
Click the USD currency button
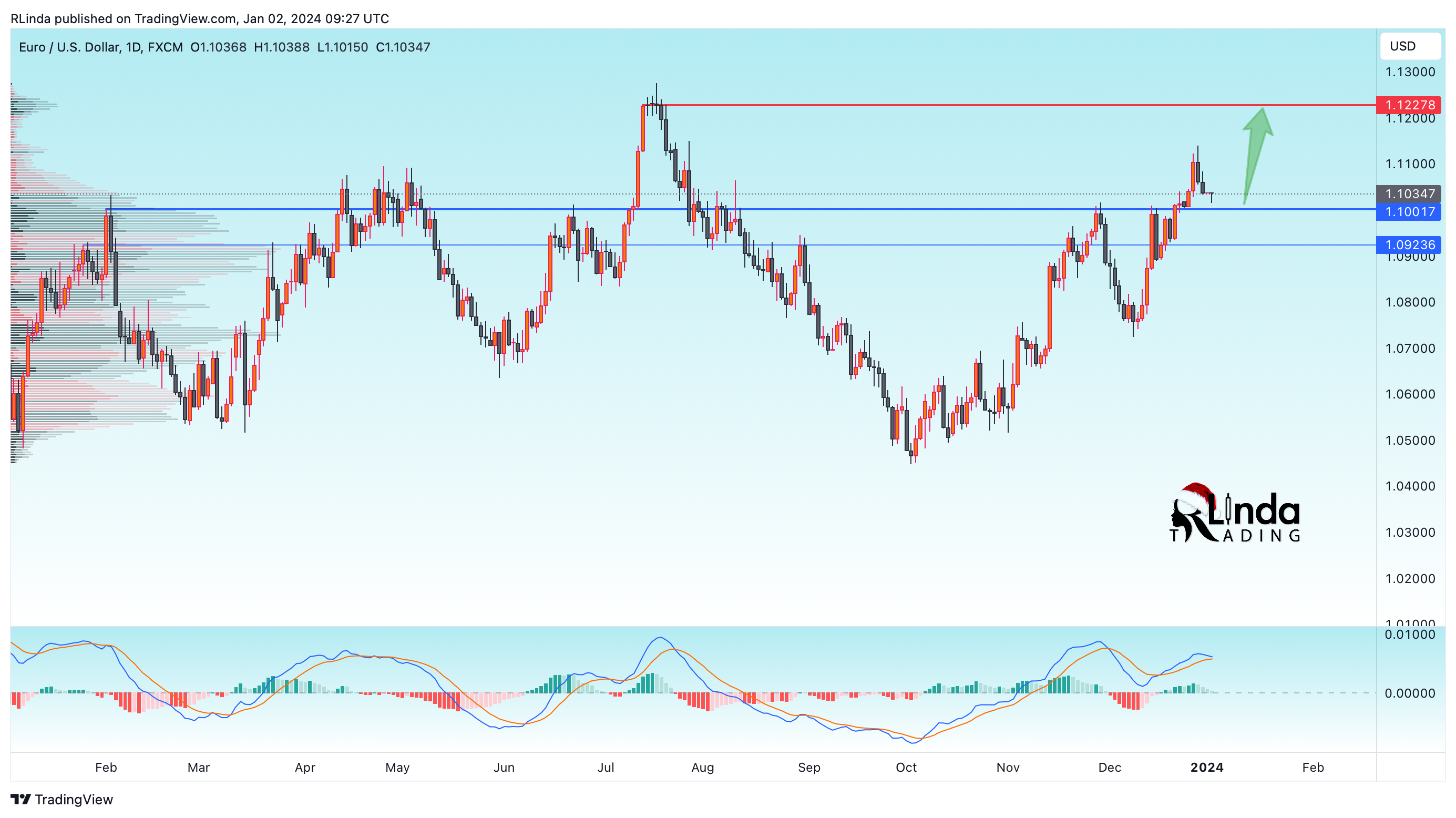[1410, 46]
